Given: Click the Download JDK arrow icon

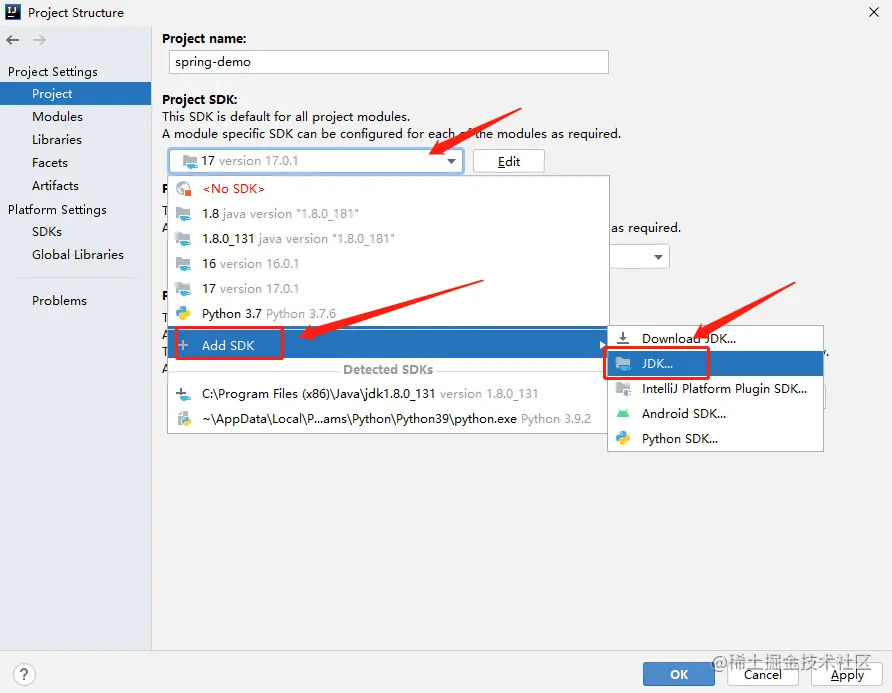Looking at the screenshot, I should (623, 338).
